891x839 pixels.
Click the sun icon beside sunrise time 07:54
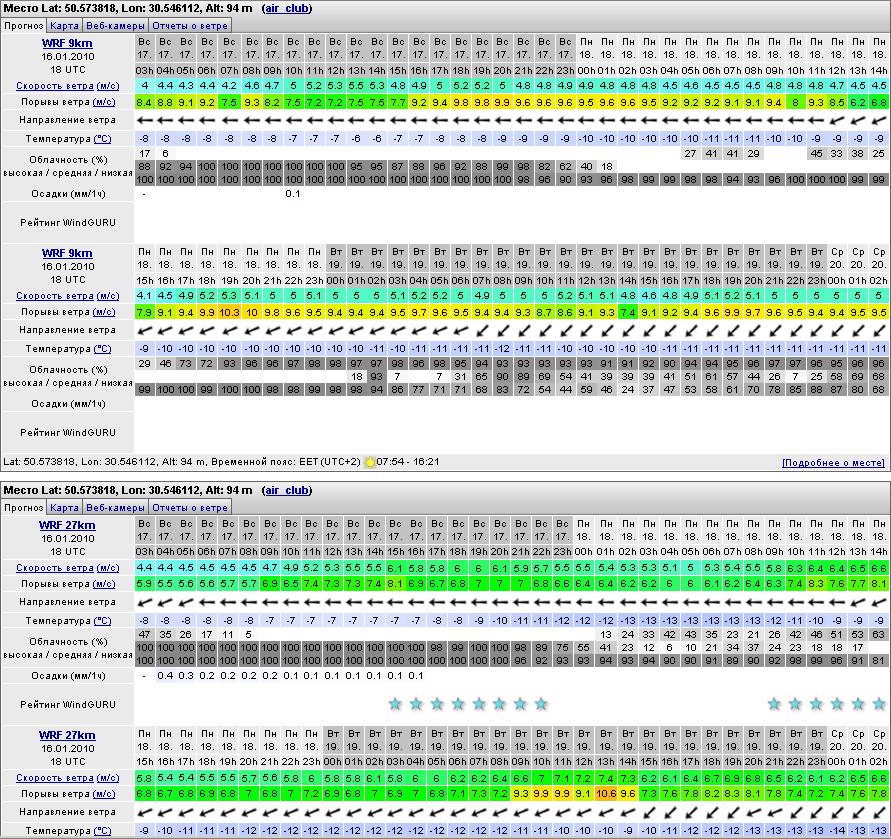(x=370, y=463)
